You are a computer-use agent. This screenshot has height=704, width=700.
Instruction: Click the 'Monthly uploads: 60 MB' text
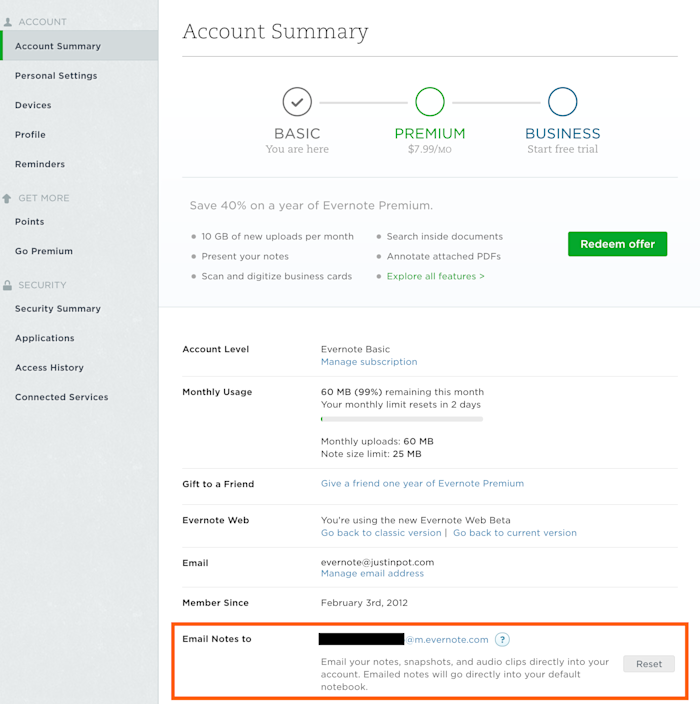[377, 441]
